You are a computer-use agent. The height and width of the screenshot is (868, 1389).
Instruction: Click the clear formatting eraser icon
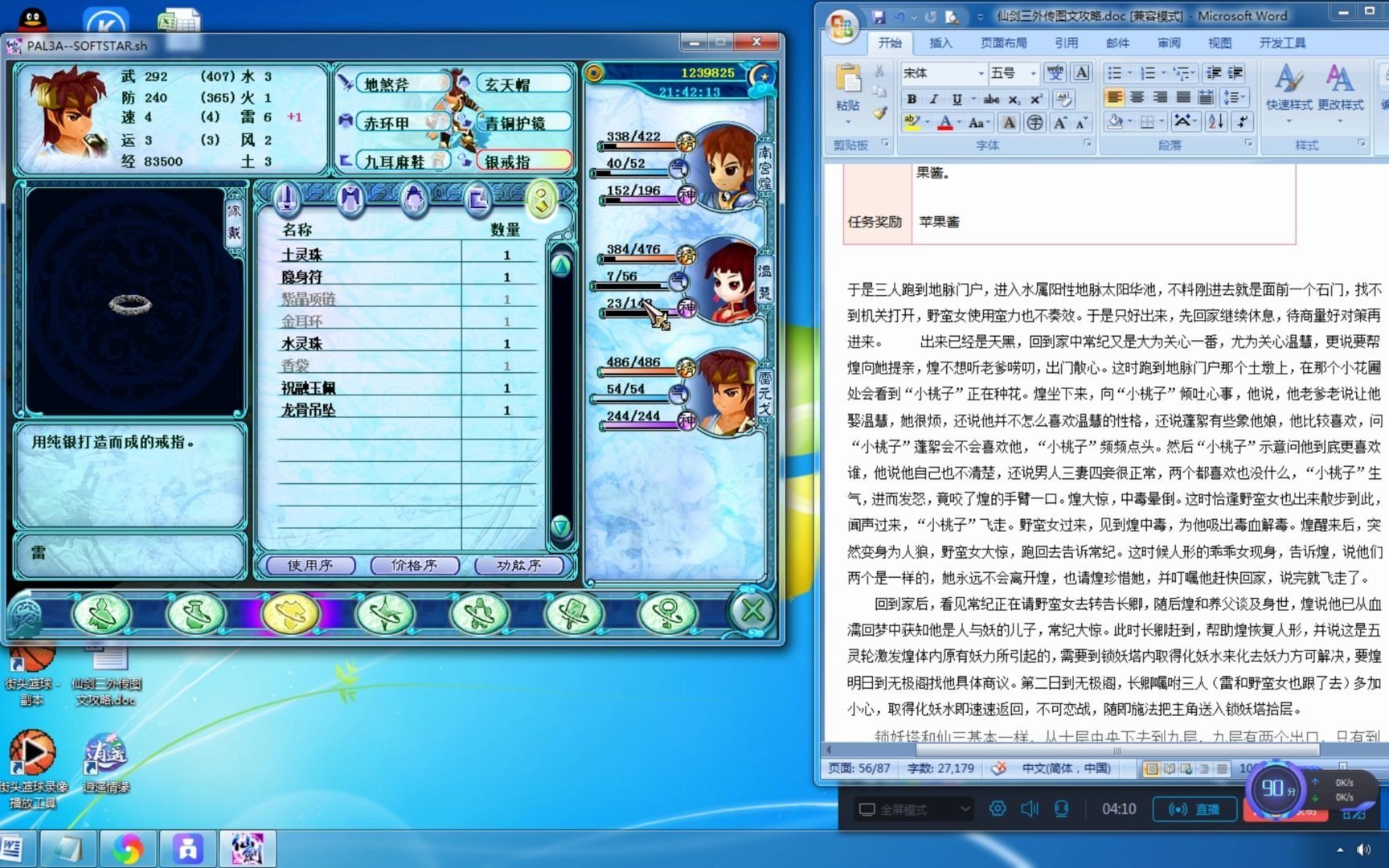(x=1064, y=99)
